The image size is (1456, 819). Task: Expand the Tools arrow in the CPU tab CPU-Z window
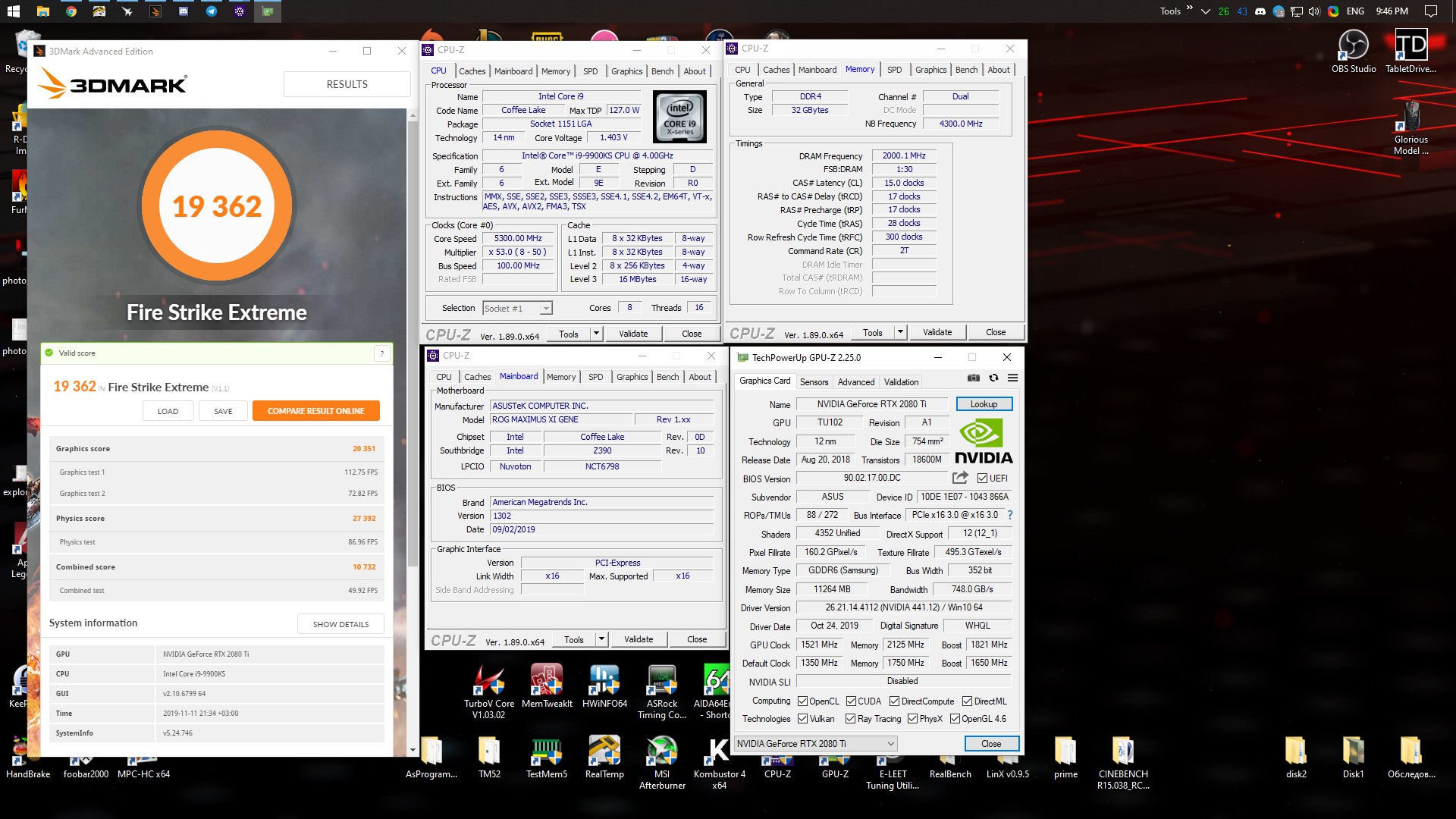[596, 334]
